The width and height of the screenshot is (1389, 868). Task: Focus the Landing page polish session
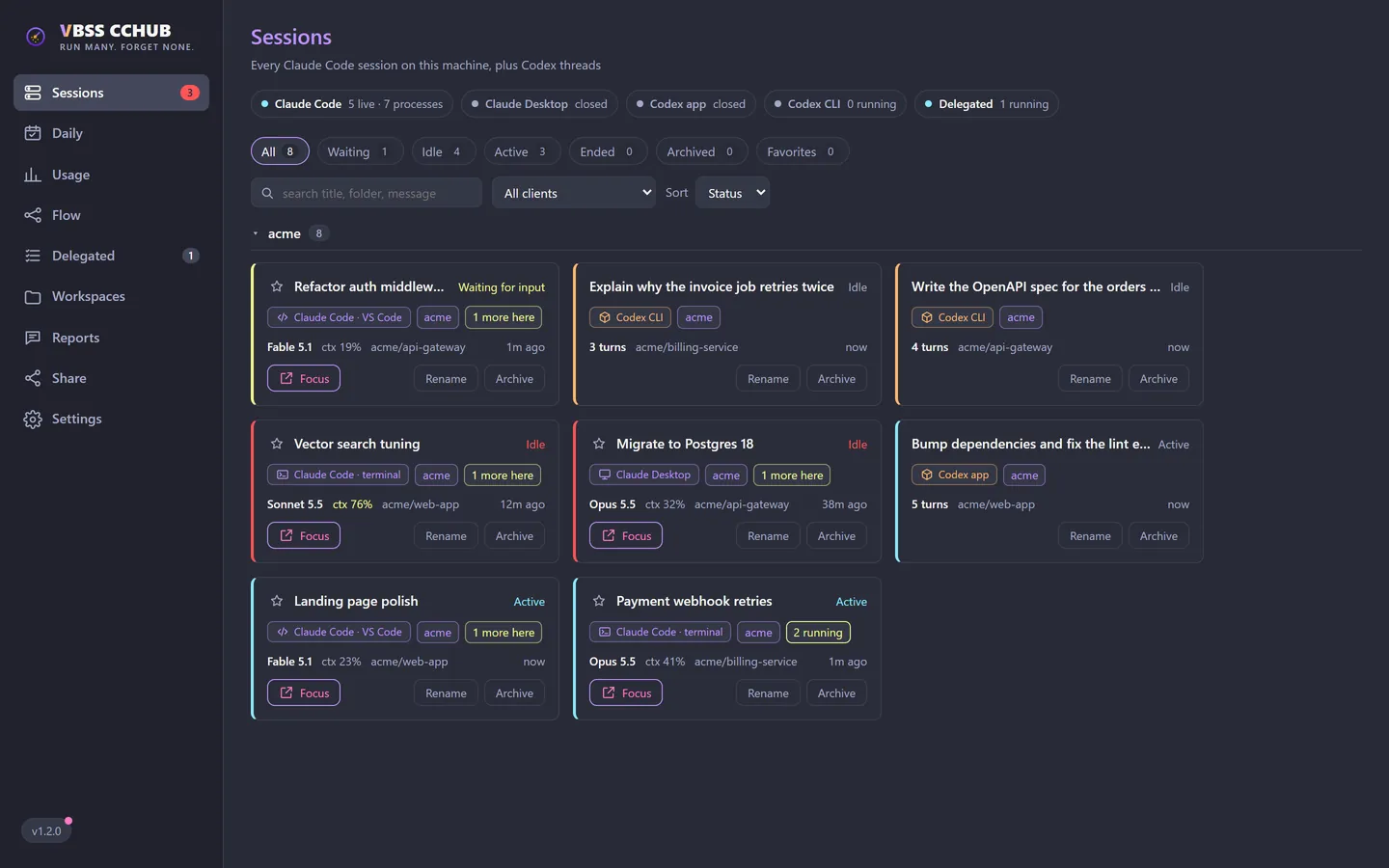pos(304,693)
